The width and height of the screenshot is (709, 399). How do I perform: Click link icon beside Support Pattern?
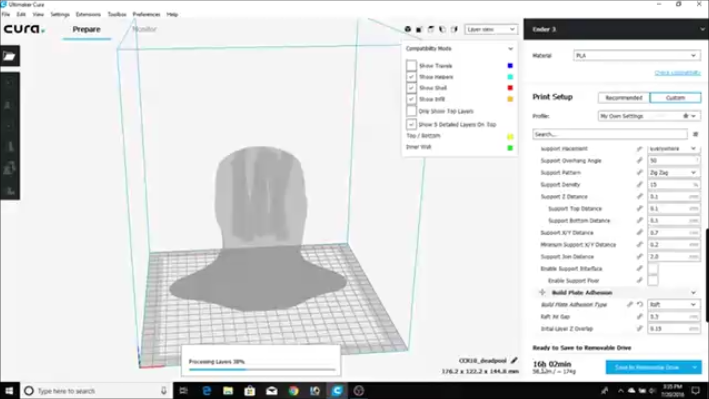639,172
